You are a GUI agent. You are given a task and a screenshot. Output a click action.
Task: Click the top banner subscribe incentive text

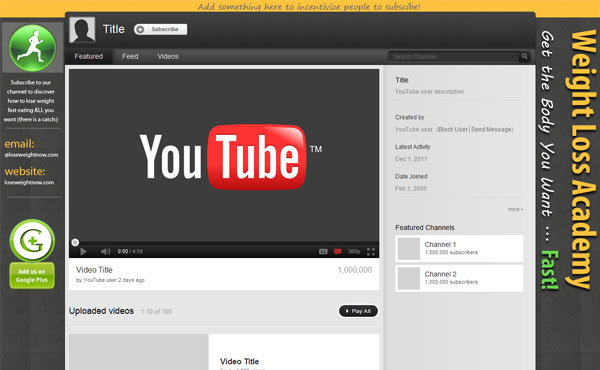pyautogui.click(x=309, y=7)
